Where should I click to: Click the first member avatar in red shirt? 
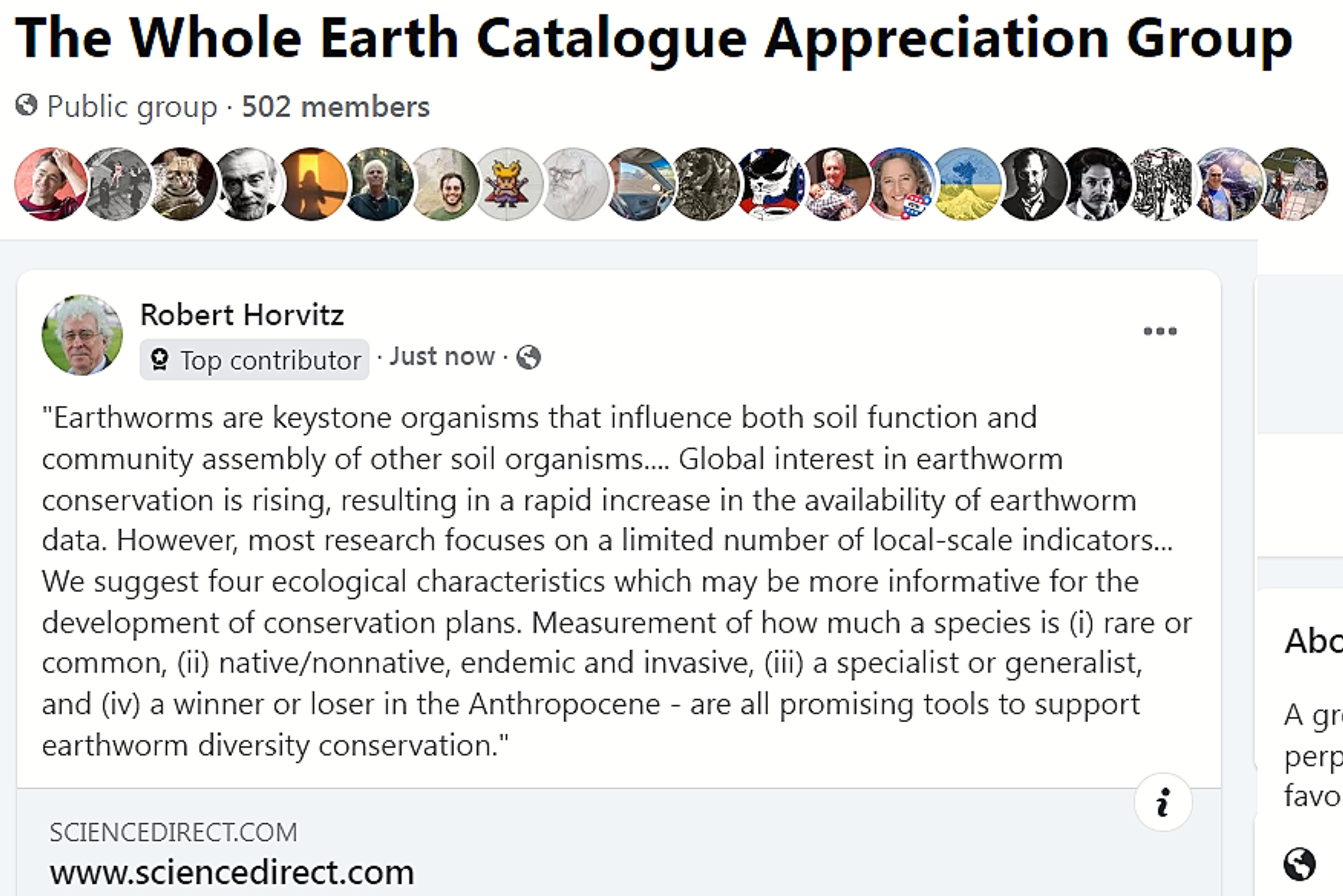pyautogui.click(x=51, y=185)
